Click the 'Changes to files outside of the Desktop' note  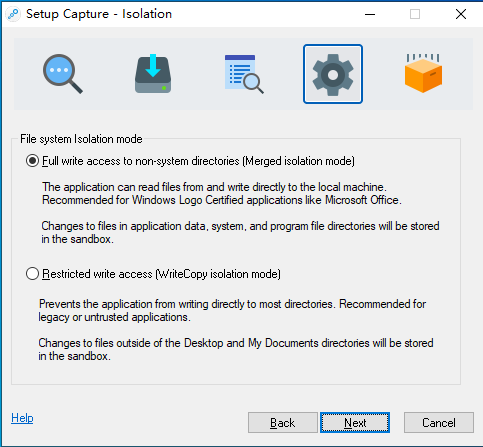click(x=236, y=349)
